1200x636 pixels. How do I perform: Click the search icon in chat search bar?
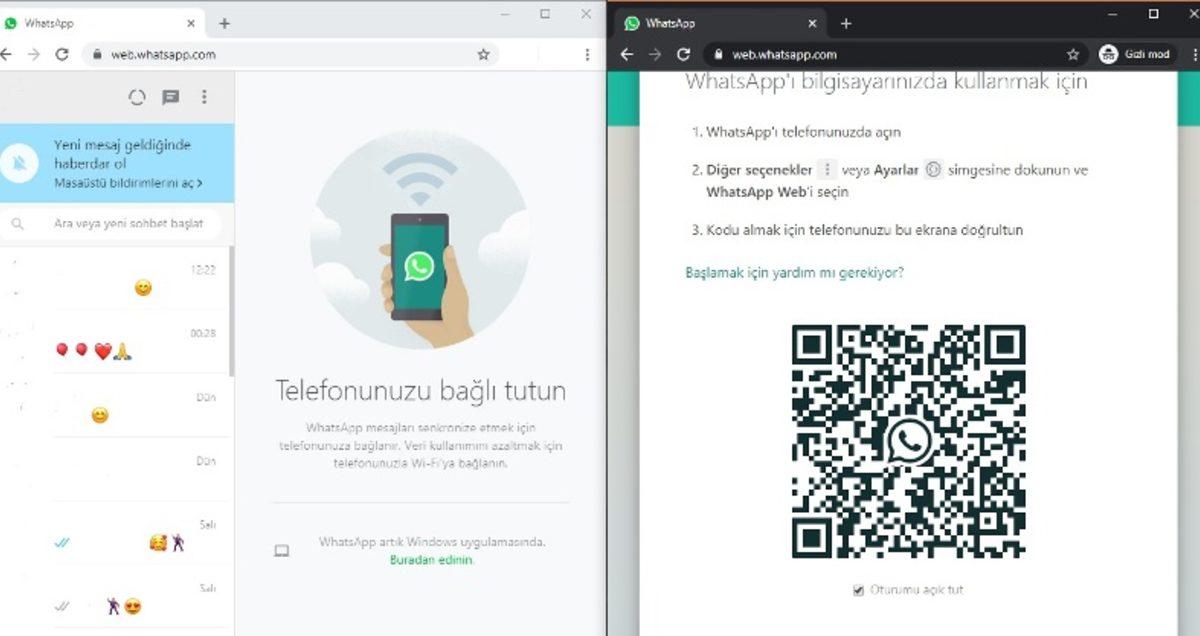pos(18,224)
